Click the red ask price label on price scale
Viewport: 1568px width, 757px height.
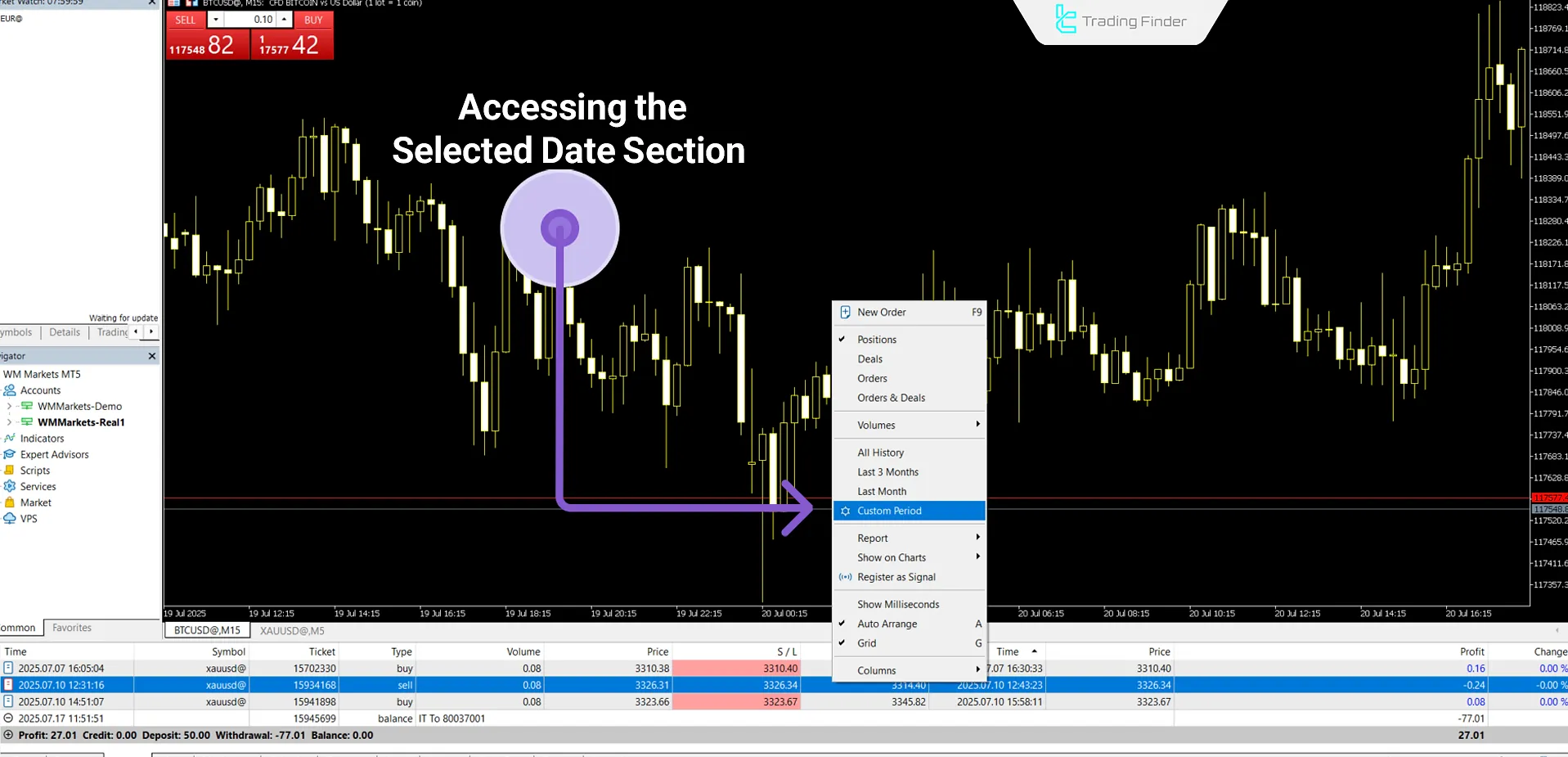[x=1549, y=498]
